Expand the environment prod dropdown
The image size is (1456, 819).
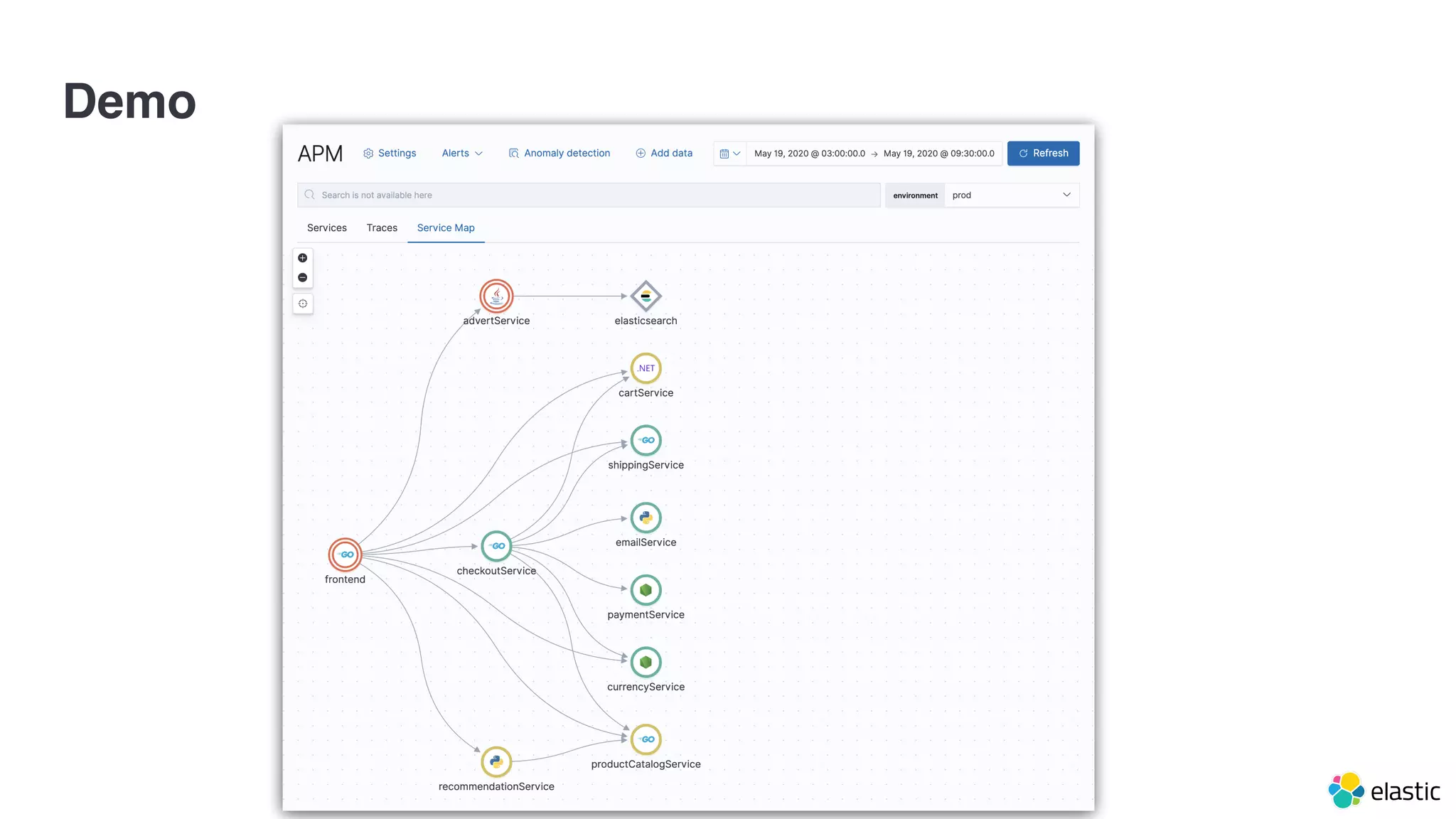[1011, 196]
